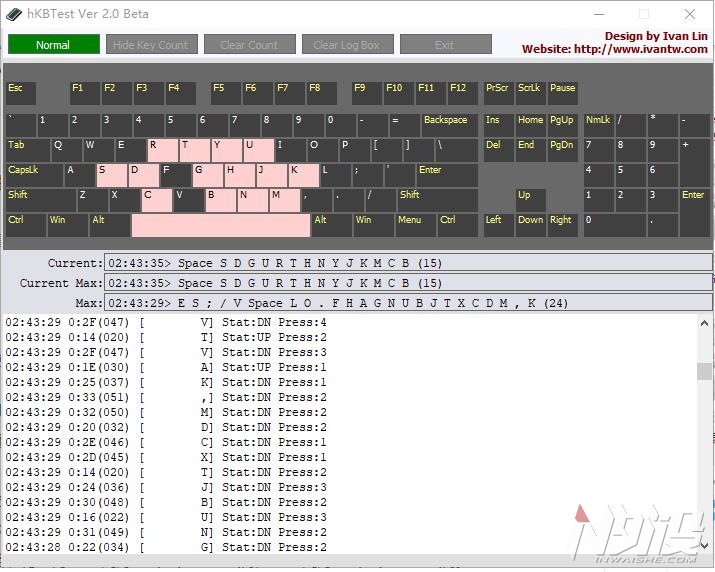The width and height of the screenshot is (715, 572).
Task: Select the Backspace key tile
Action: point(450,125)
